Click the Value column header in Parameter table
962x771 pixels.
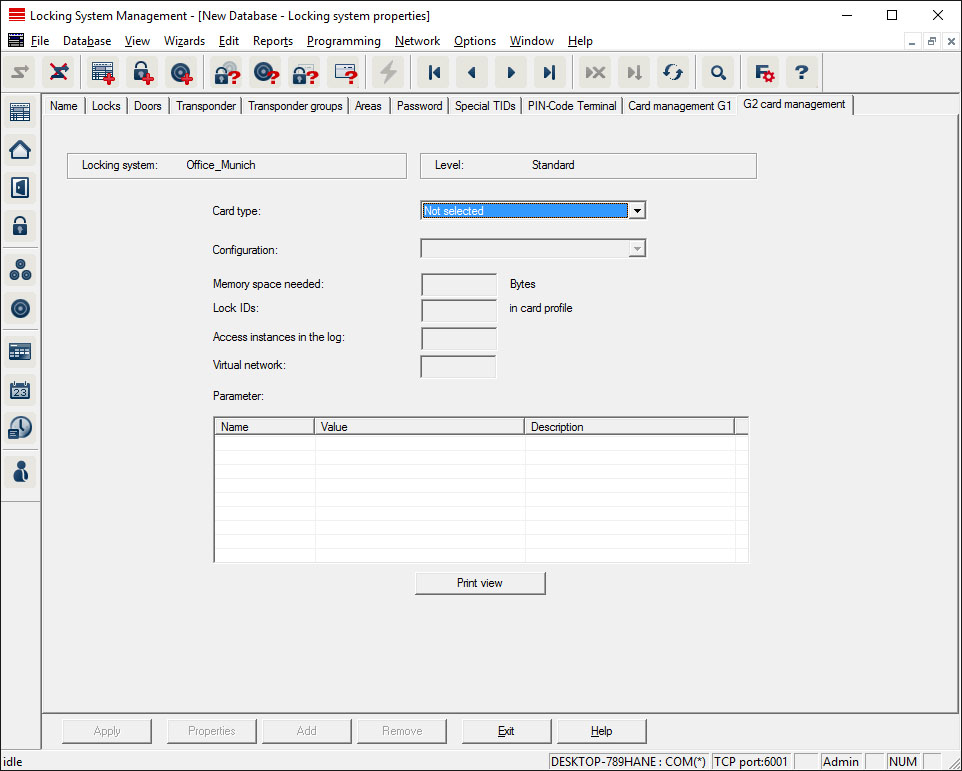tap(419, 427)
